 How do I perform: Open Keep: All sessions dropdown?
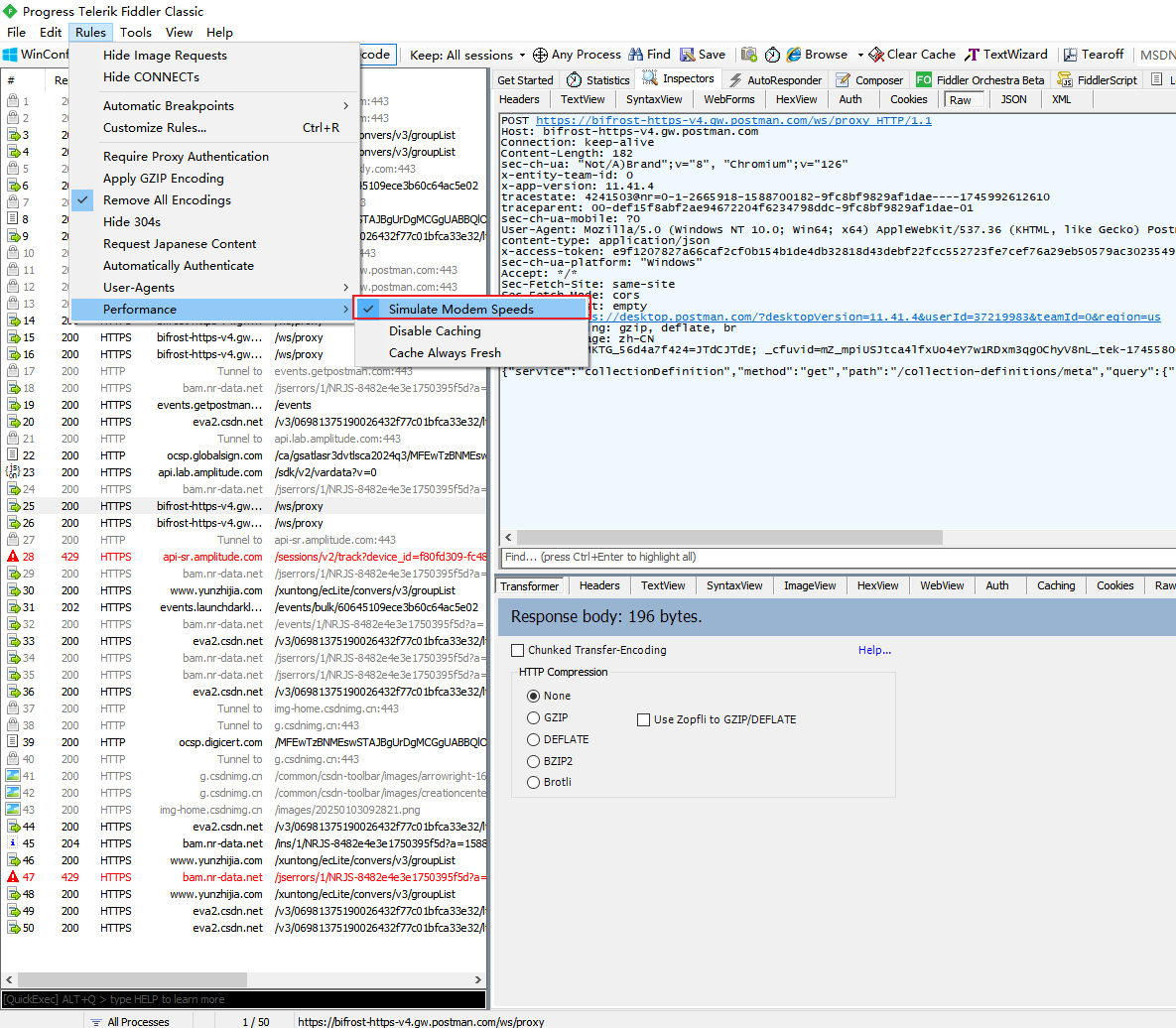click(x=467, y=55)
